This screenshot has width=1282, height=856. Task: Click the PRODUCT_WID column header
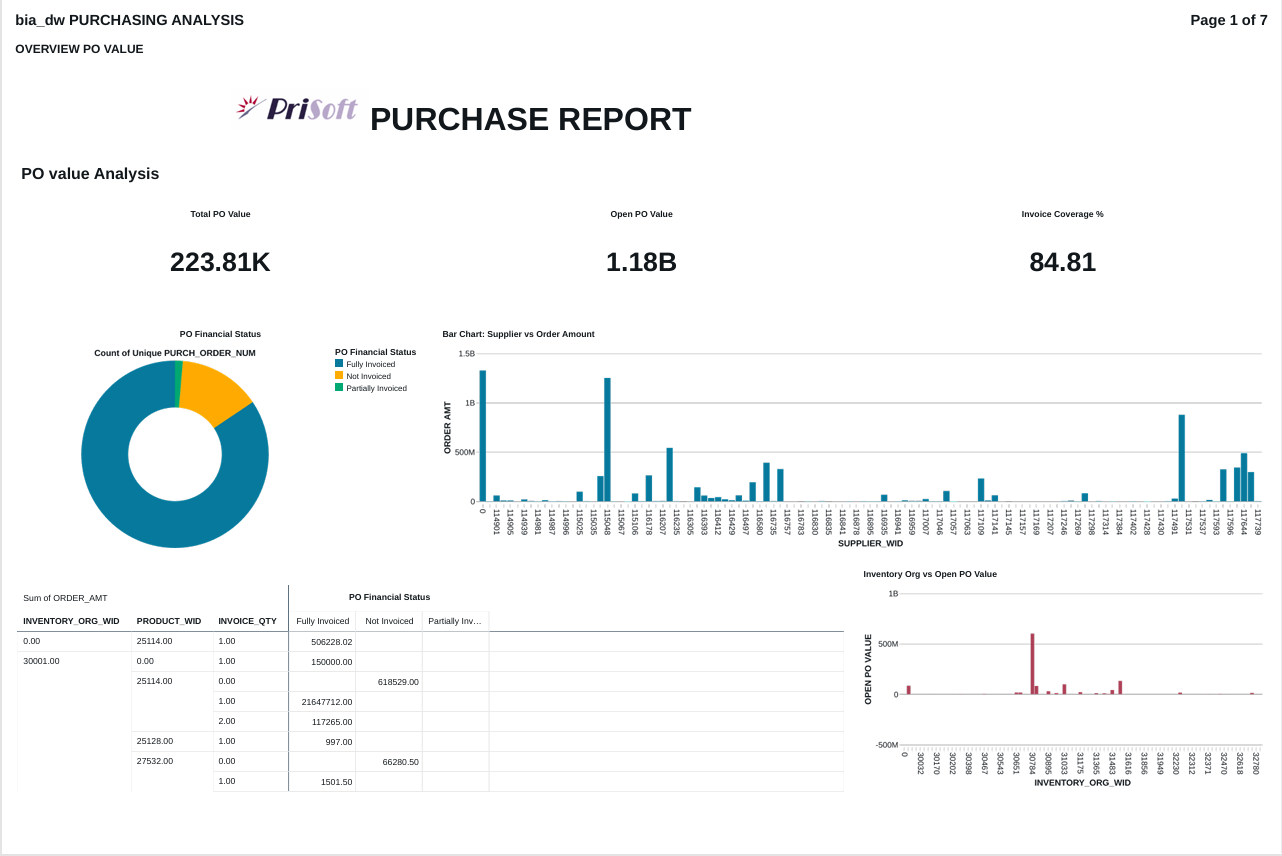pyautogui.click(x=169, y=621)
